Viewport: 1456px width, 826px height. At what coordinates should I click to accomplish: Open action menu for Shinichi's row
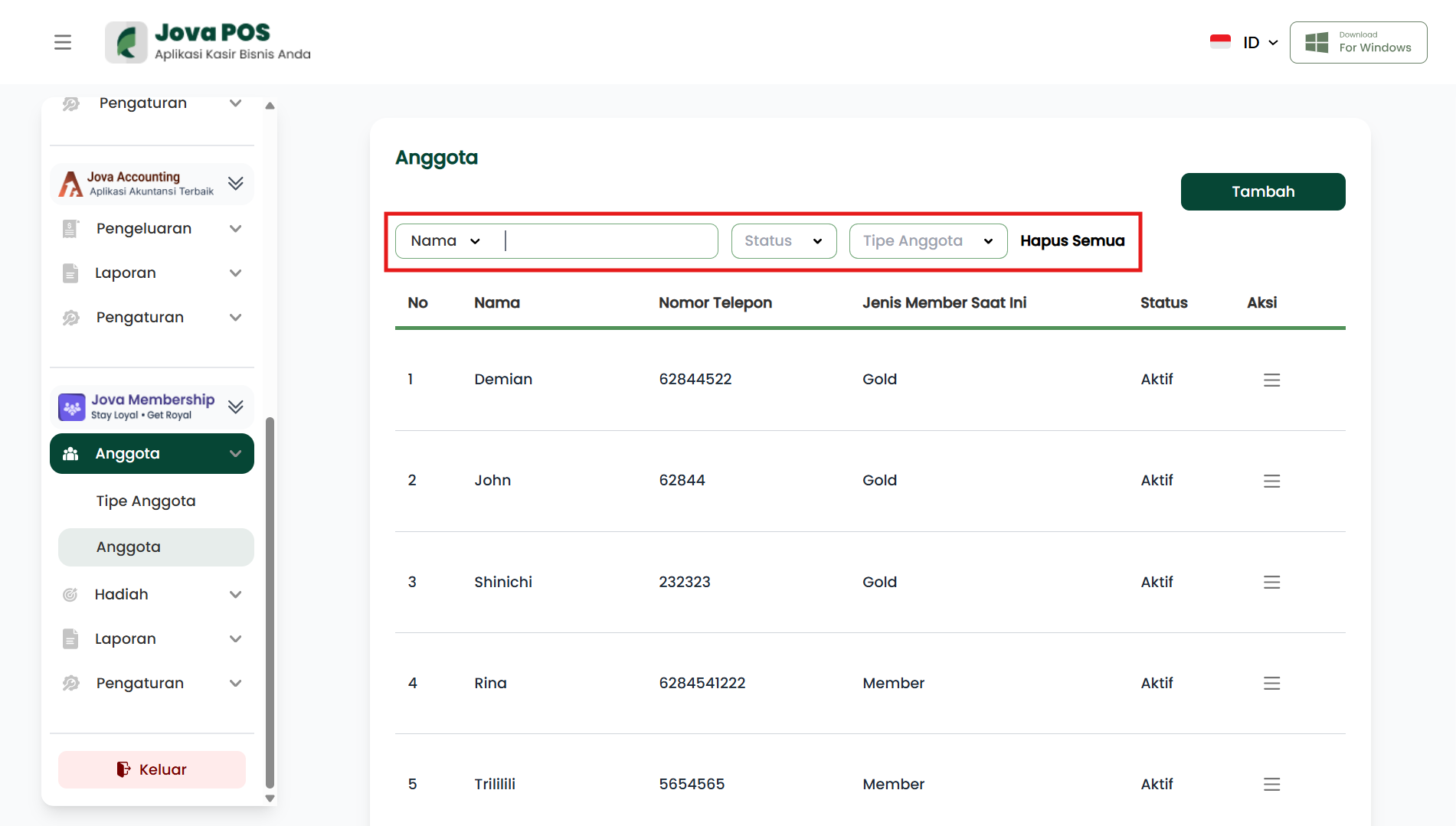point(1271,582)
